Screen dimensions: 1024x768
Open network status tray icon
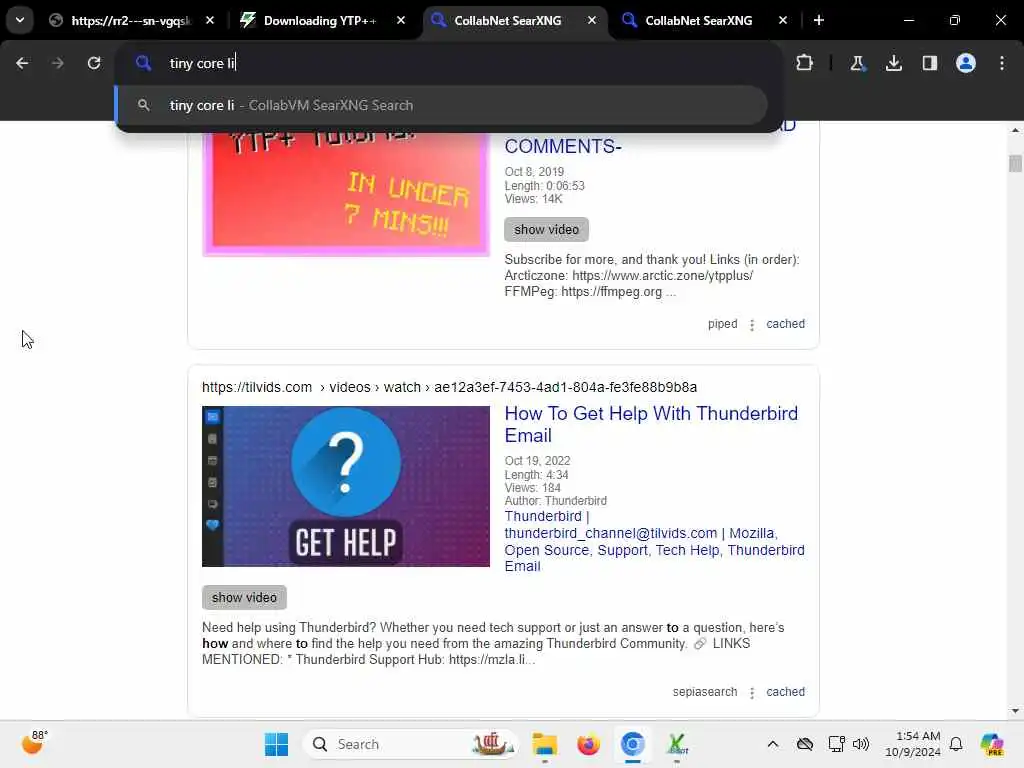(836, 744)
